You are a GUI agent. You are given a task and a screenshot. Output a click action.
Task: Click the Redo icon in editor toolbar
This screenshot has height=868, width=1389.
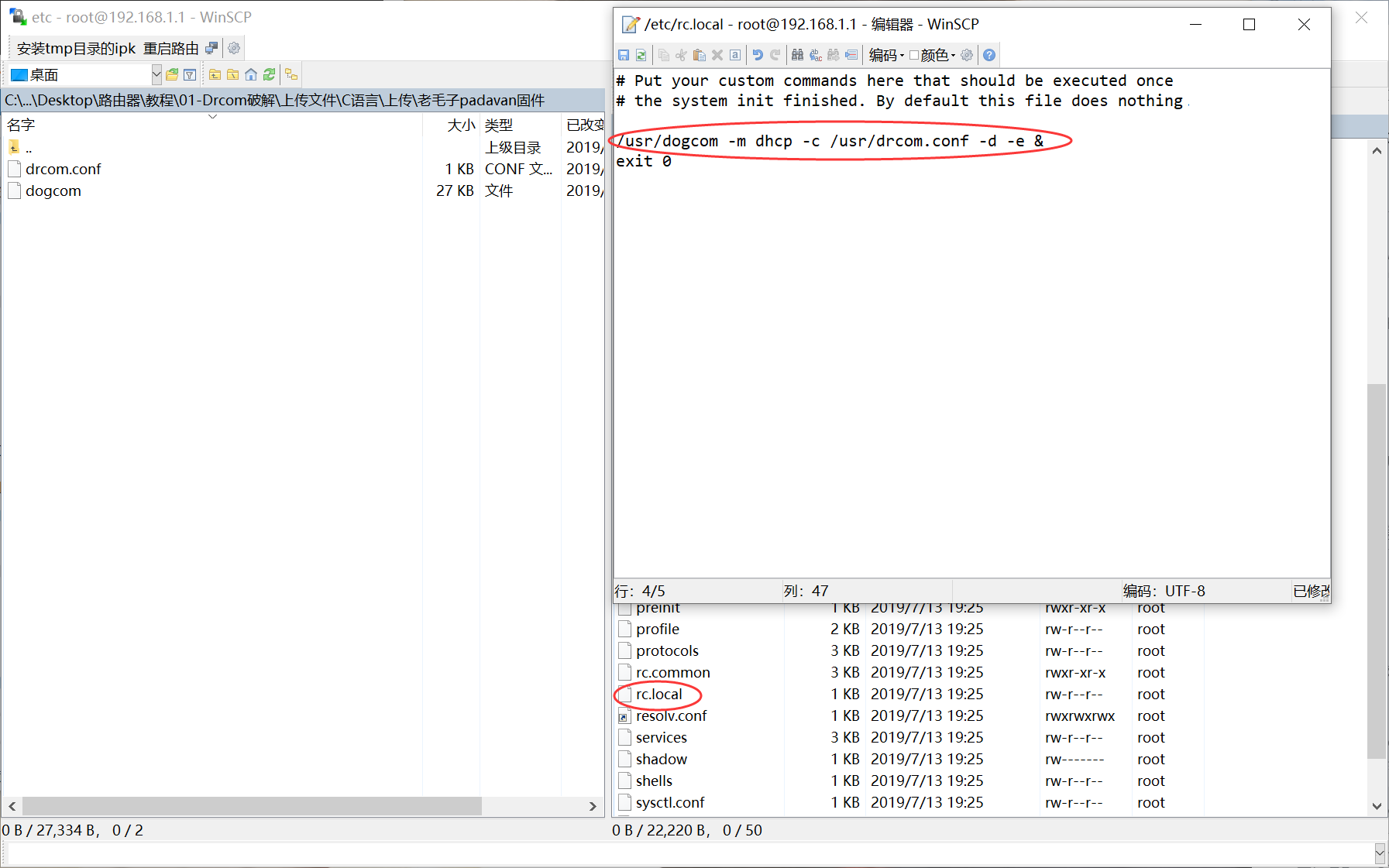point(775,55)
